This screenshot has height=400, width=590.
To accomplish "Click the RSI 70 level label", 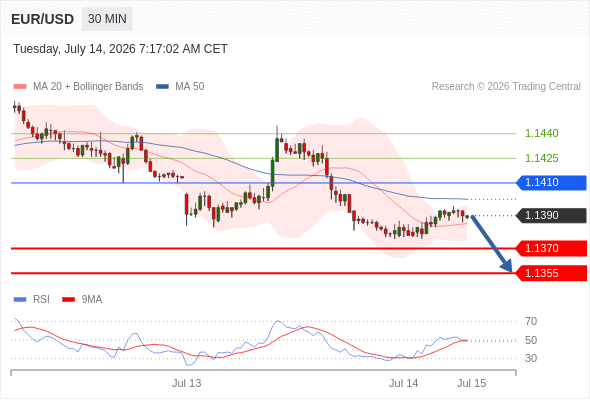I will click(x=531, y=321).
